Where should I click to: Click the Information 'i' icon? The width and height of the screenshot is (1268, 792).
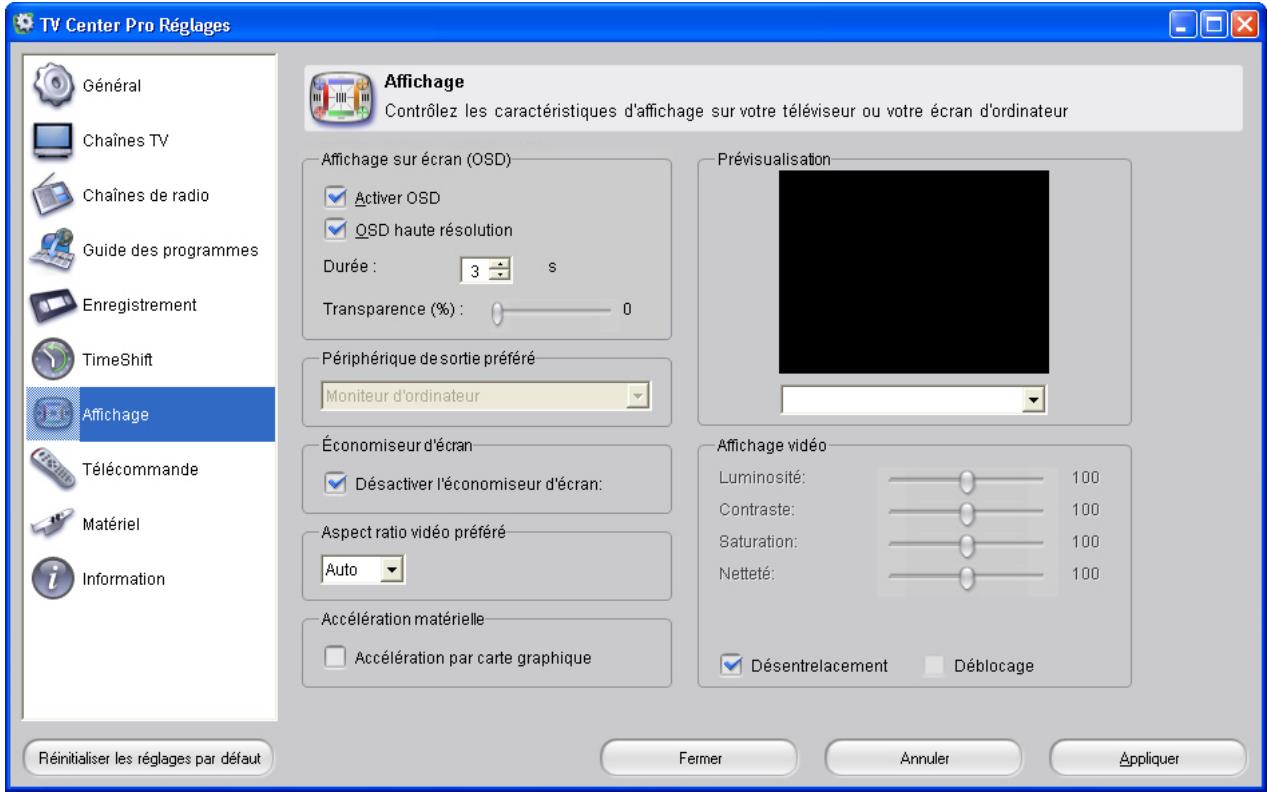52,578
